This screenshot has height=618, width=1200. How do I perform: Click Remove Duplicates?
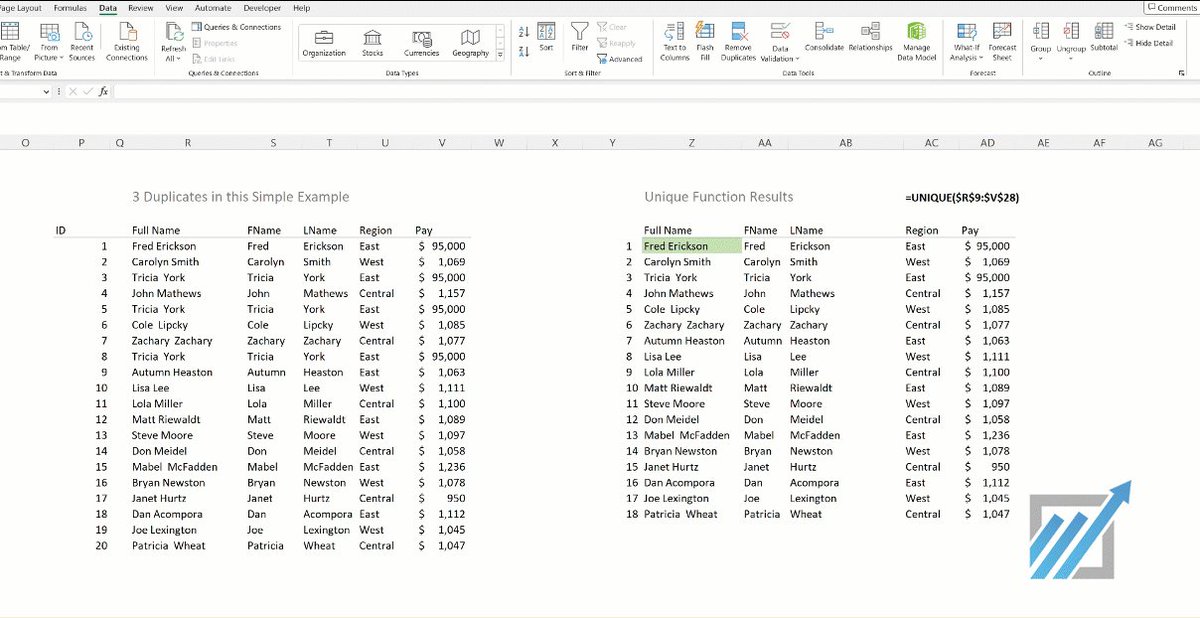click(739, 42)
